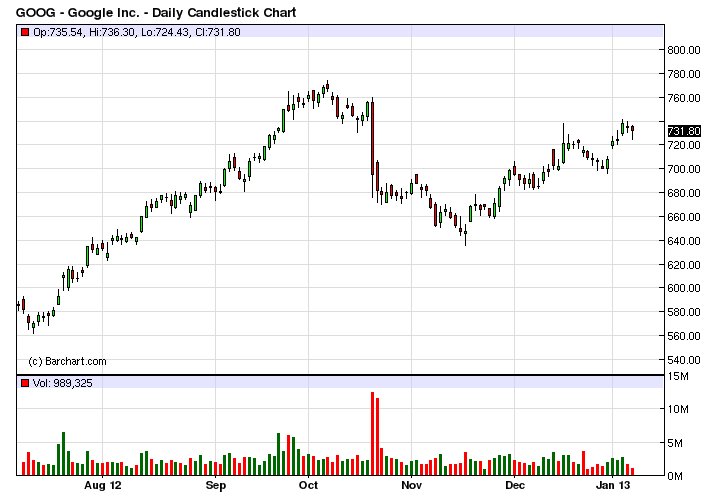The height and width of the screenshot is (496, 722).
Task: Click the 680.00 price axis label
Action: 684,193
